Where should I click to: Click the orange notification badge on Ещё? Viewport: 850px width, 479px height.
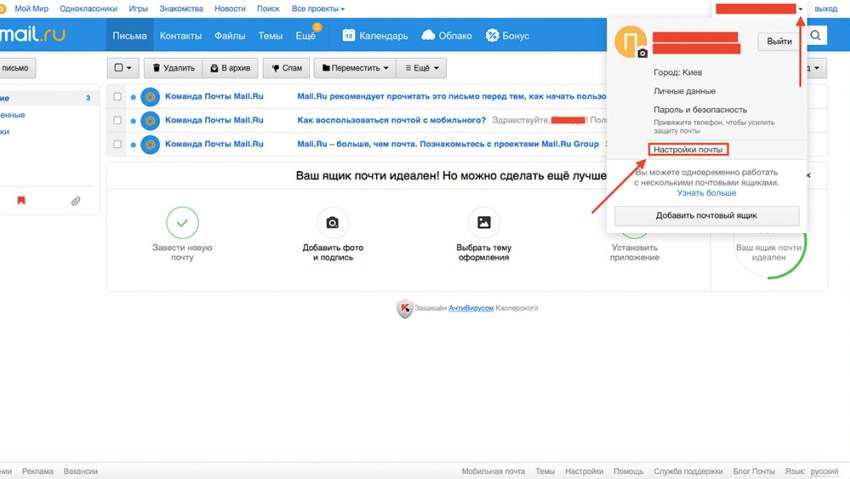[317, 27]
